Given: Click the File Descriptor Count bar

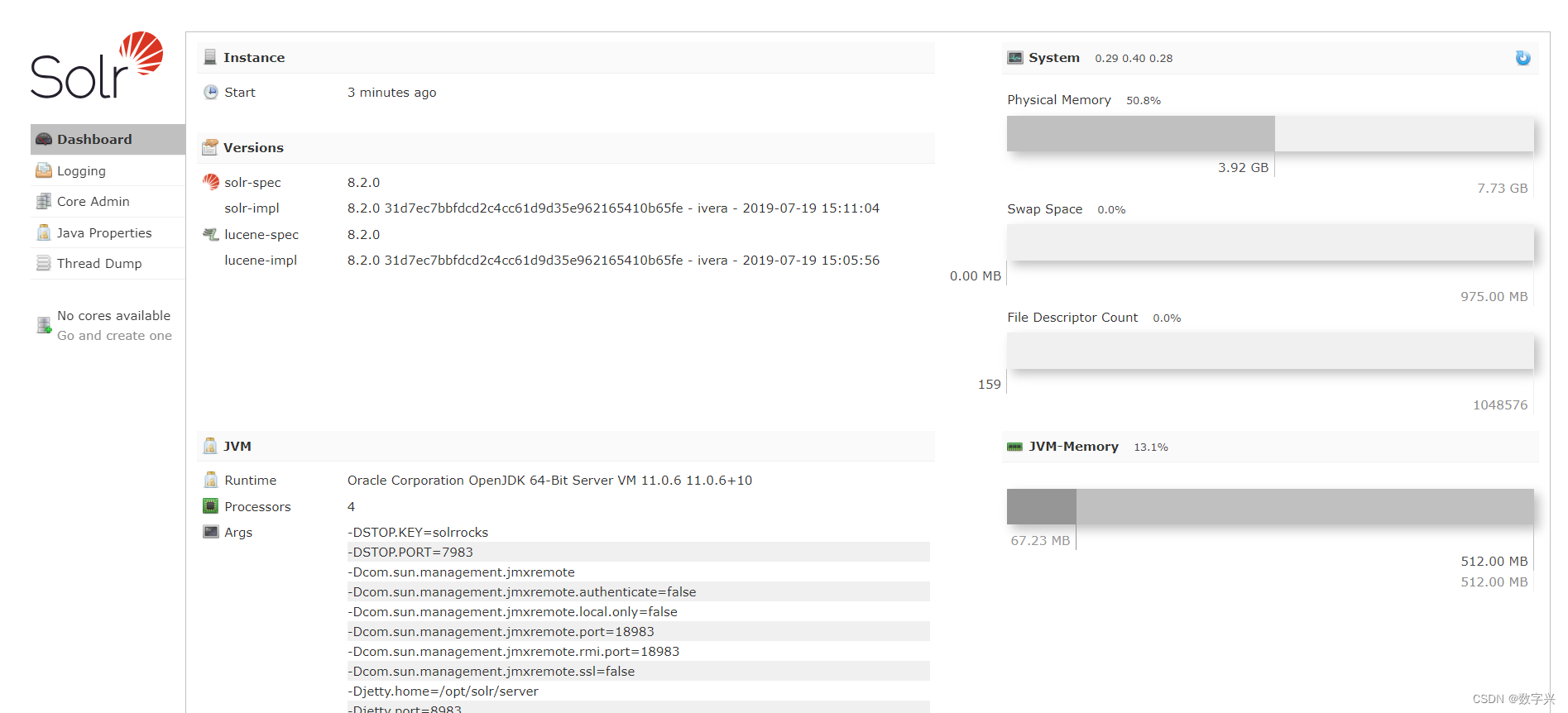Looking at the screenshot, I should tap(1270, 352).
